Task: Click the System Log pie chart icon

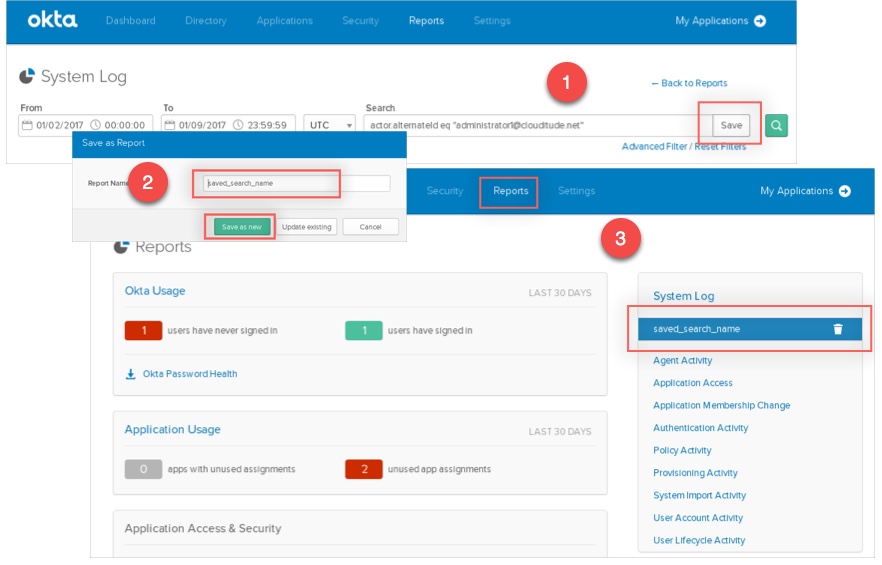Action: [x=26, y=76]
